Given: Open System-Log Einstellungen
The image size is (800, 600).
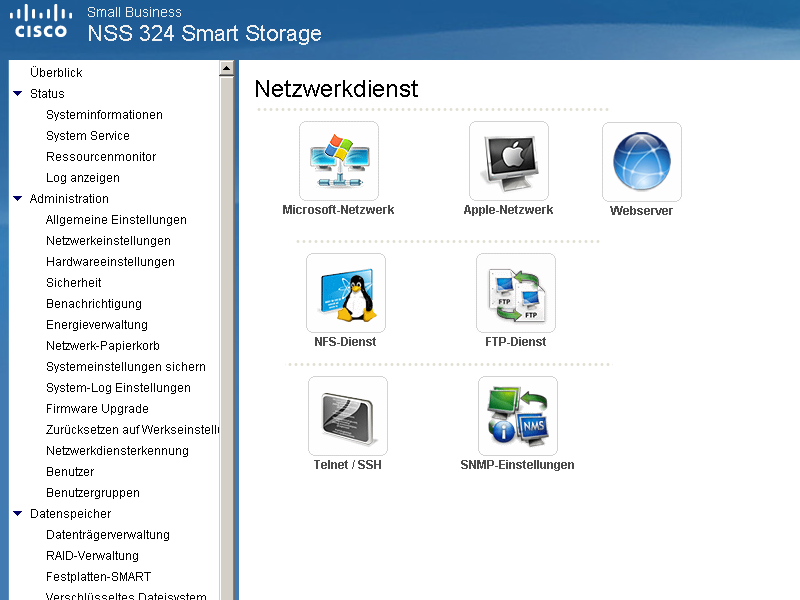Looking at the screenshot, I should (x=118, y=388).
